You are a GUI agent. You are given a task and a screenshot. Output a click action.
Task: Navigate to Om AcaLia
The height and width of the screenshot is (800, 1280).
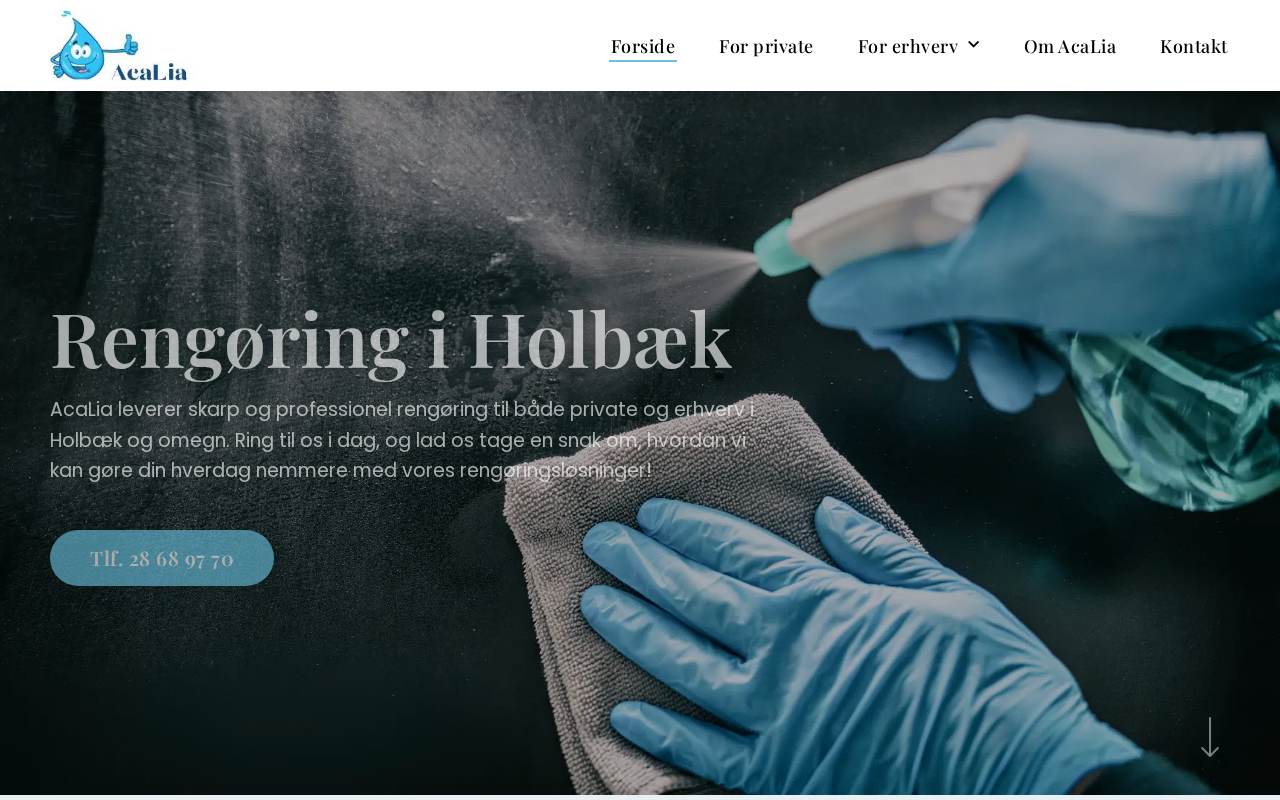click(x=1070, y=46)
